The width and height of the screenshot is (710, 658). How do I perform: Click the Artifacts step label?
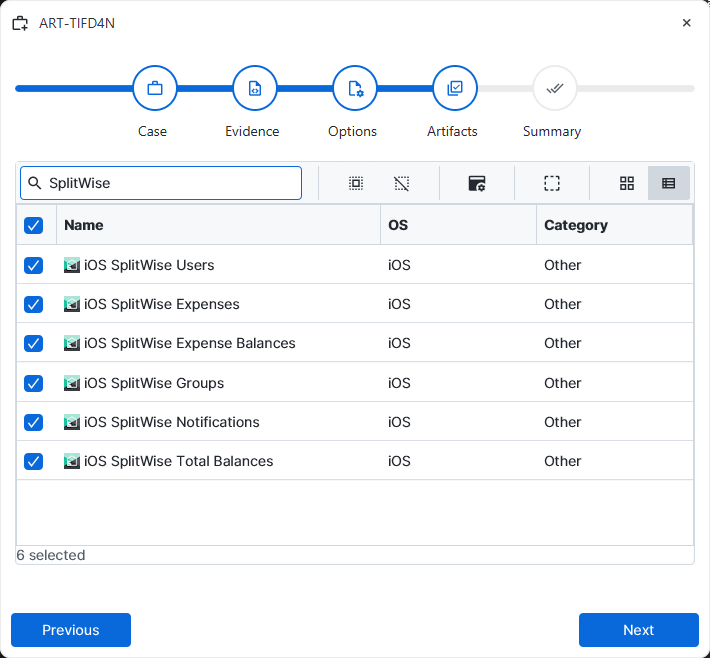pos(452,131)
